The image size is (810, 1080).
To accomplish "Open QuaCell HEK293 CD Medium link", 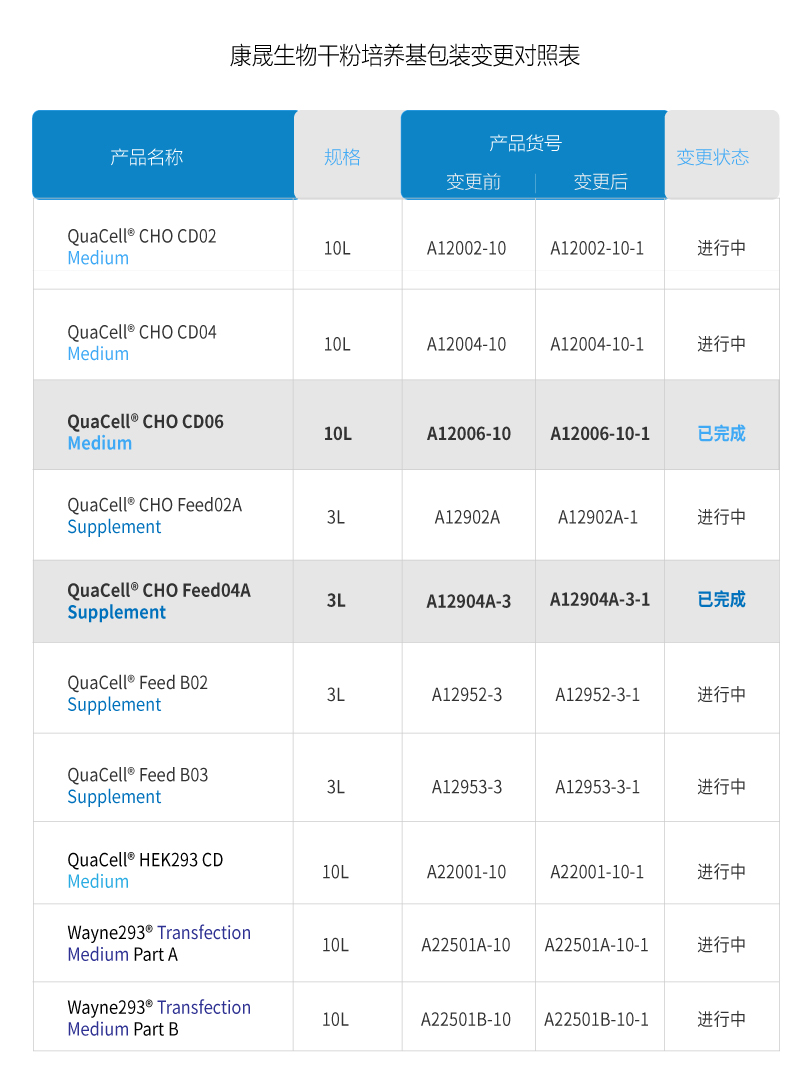I will click(x=145, y=871).
